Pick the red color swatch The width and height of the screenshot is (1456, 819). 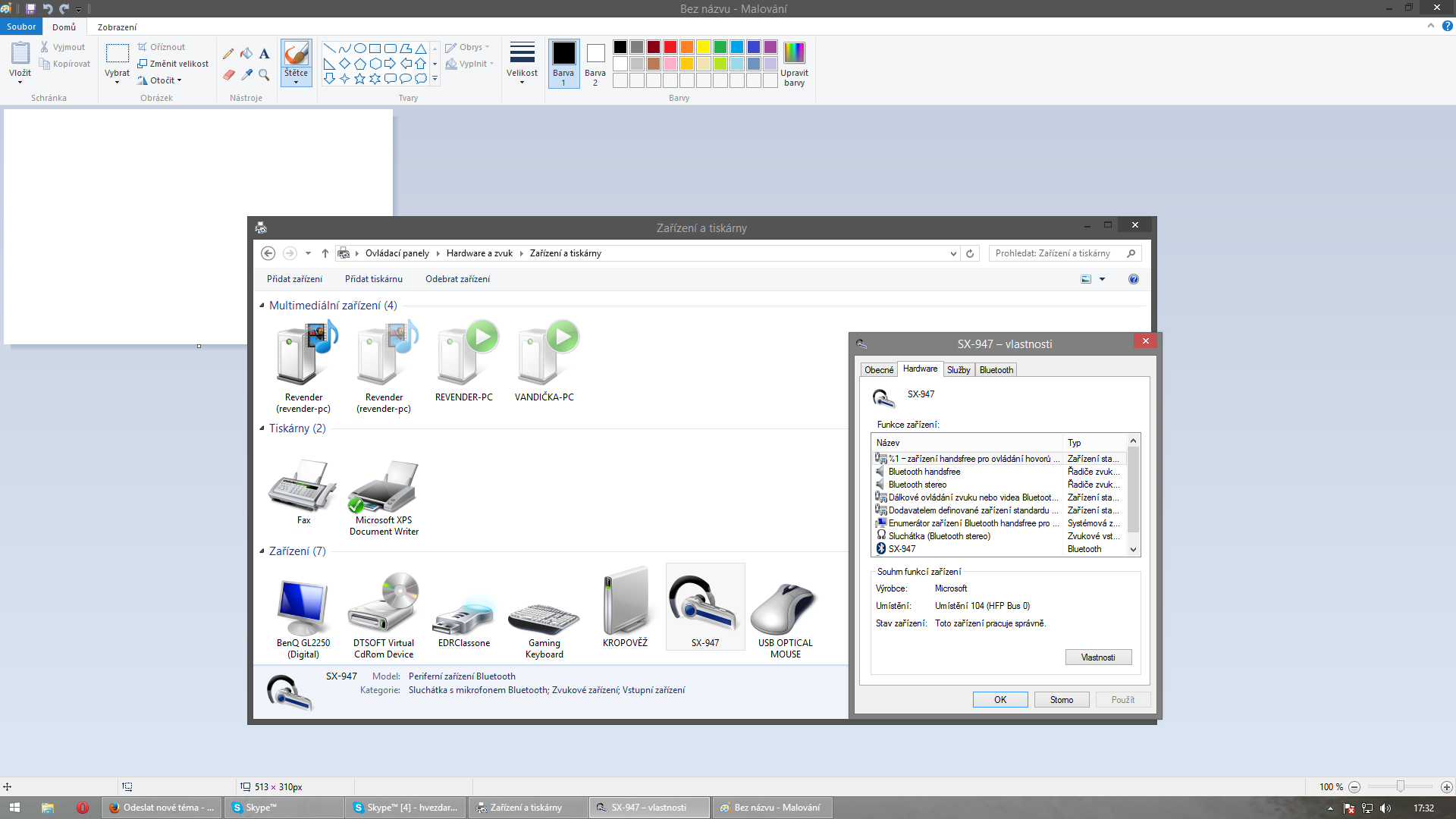click(670, 47)
